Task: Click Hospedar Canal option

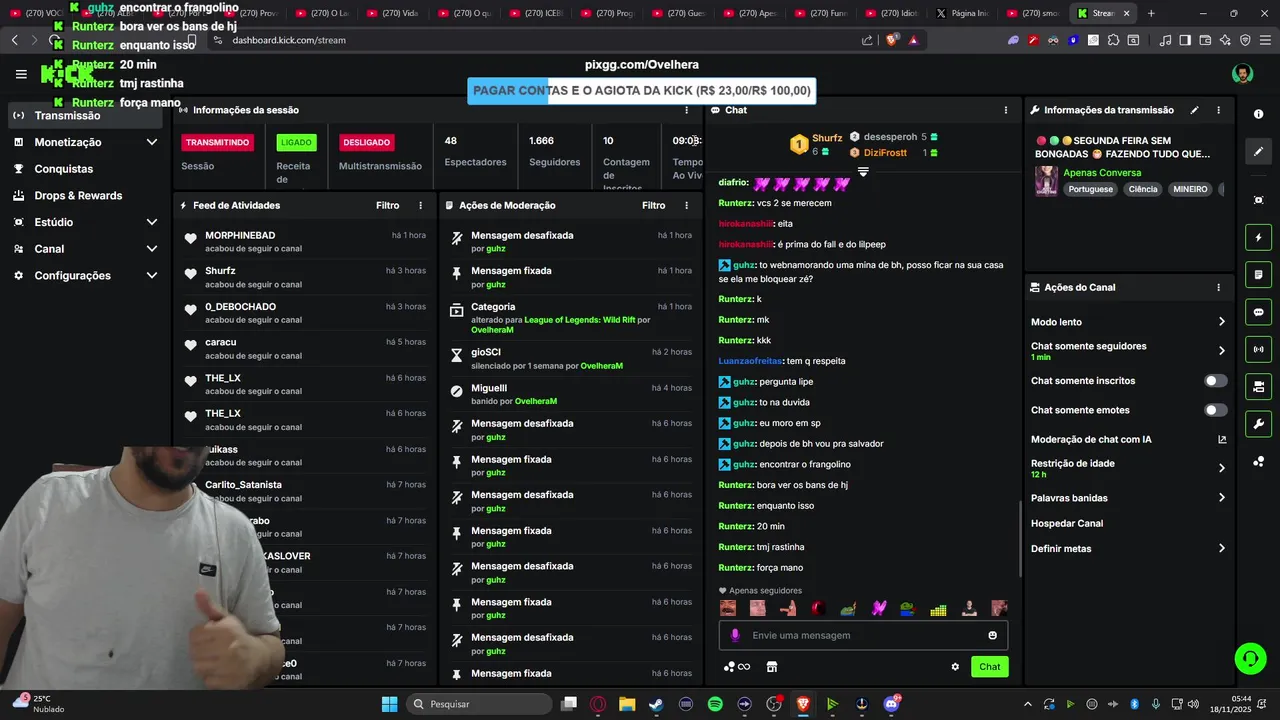Action: tap(1067, 523)
